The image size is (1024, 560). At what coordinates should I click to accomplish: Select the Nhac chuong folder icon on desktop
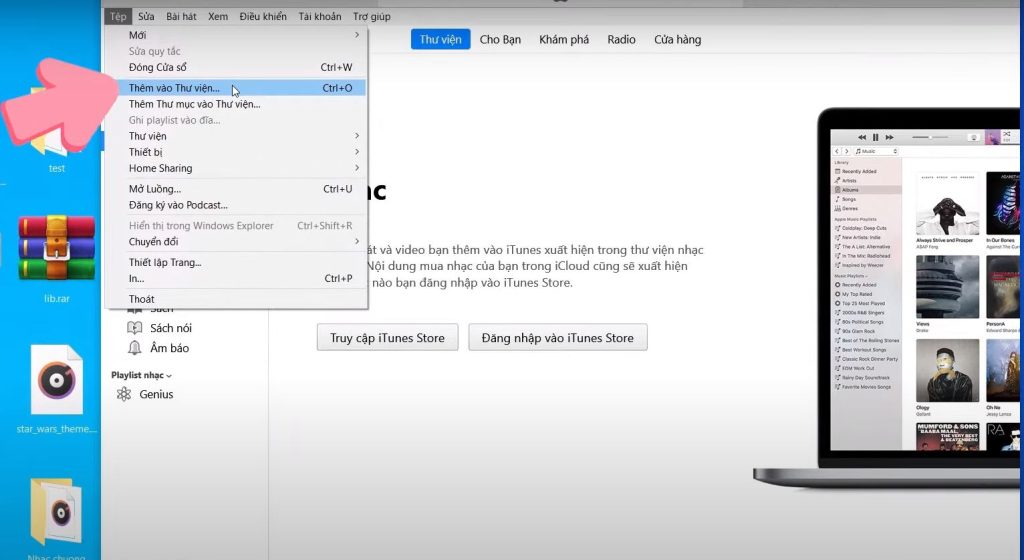pyautogui.click(x=56, y=512)
